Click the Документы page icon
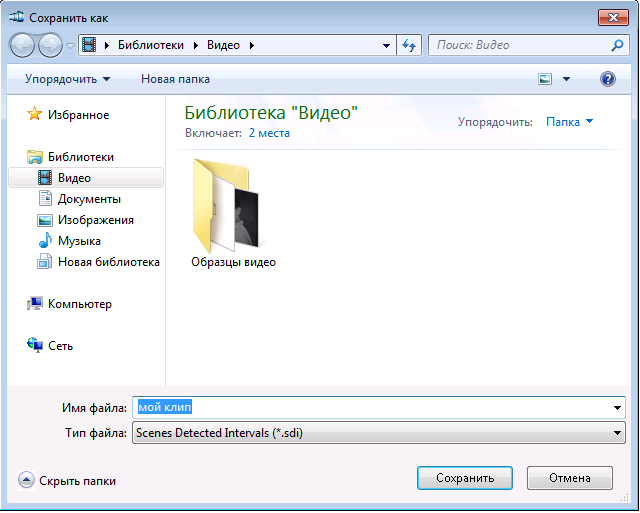This screenshot has height=513, width=640. (x=45, y=199)
